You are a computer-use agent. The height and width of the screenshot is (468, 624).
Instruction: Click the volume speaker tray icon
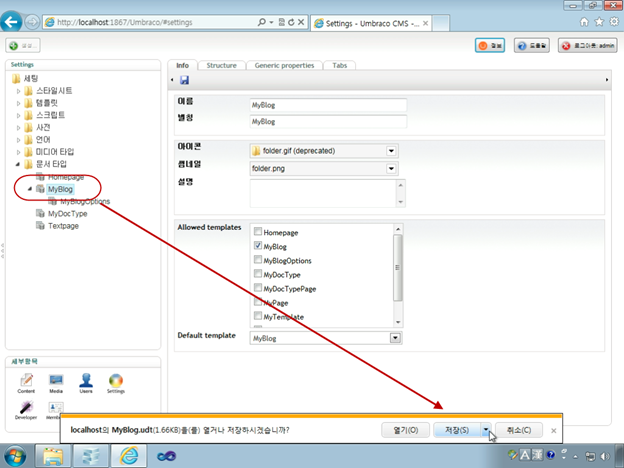605,456
